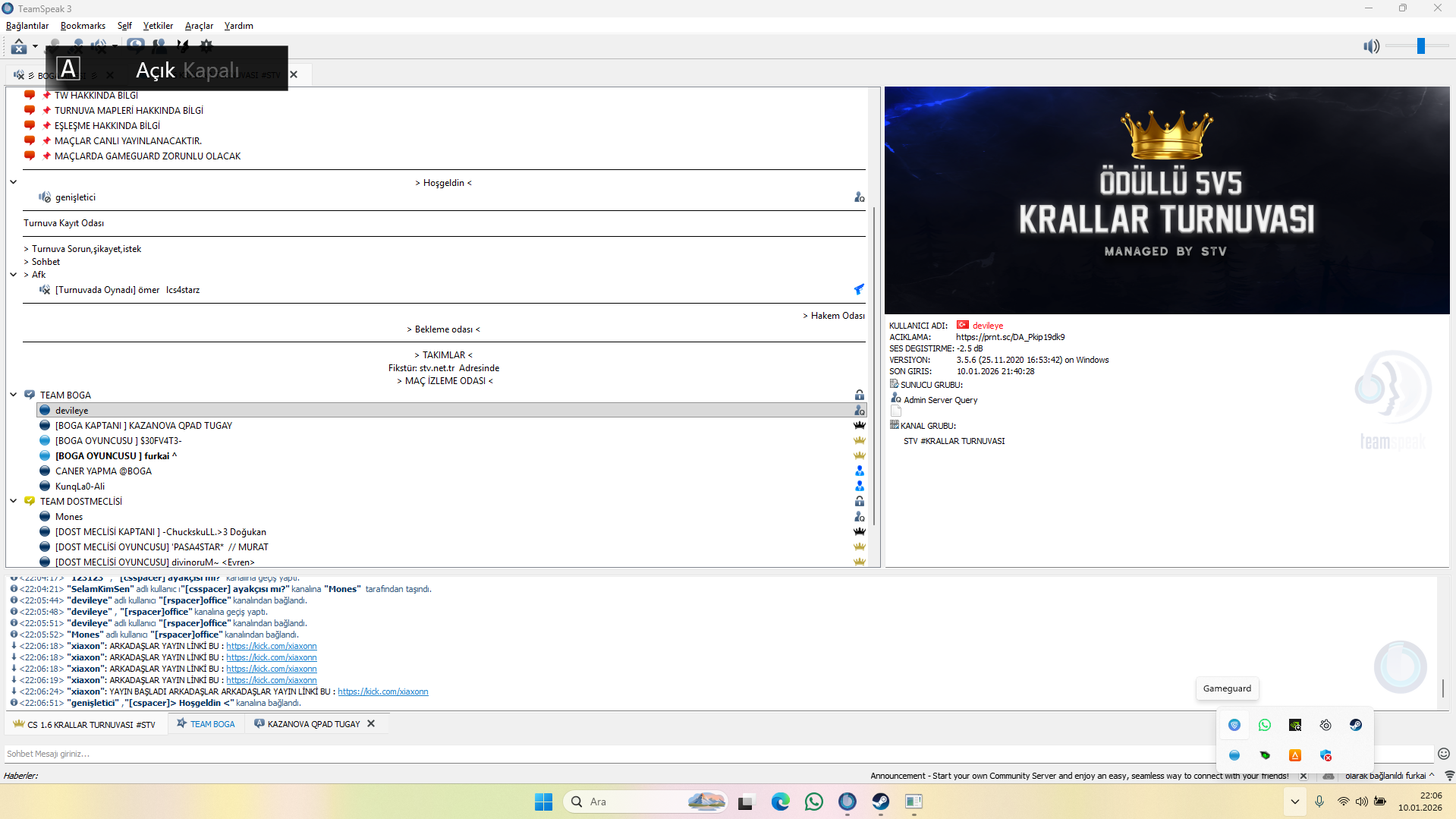Adjust the volume slider handle in the toolbar
This screenshot has width=1456, height=819.
tap(1421, 46)
